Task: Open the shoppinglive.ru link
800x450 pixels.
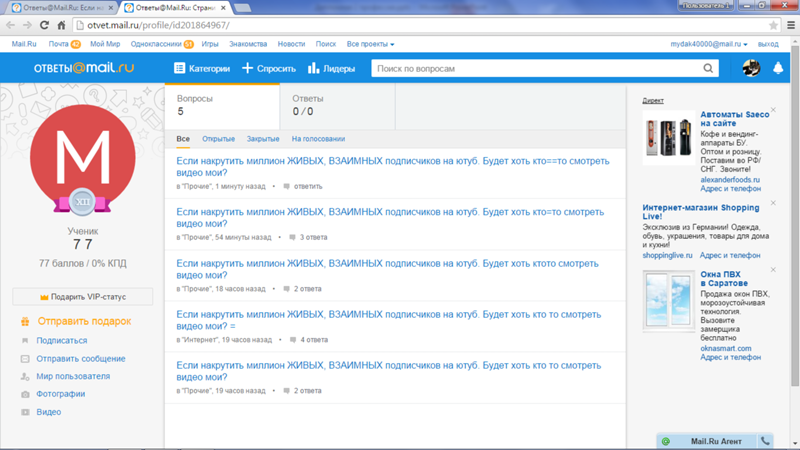Action: [x=667, y=256]
